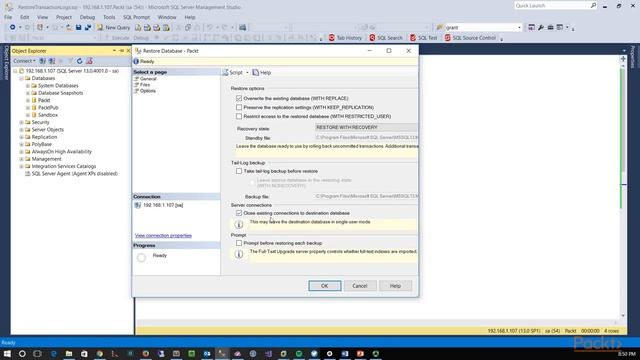This screenshot has width=640, height=360.
Task: Click the info icon beside Full-Text Upgrade note
Action: pyautogui.click(x=239, y=254)
